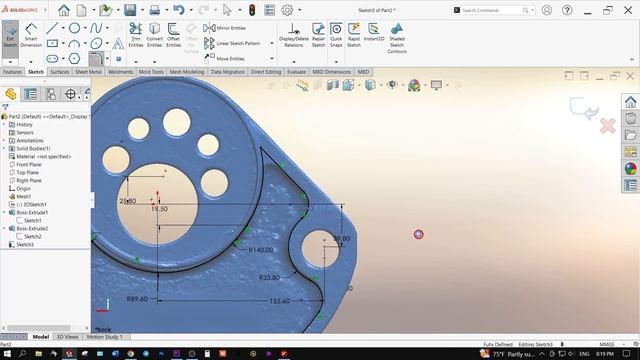Viewport: 640px width, 360px height.
Task: Switch to the Evaluate tab
Action: (x=296, y=72)
